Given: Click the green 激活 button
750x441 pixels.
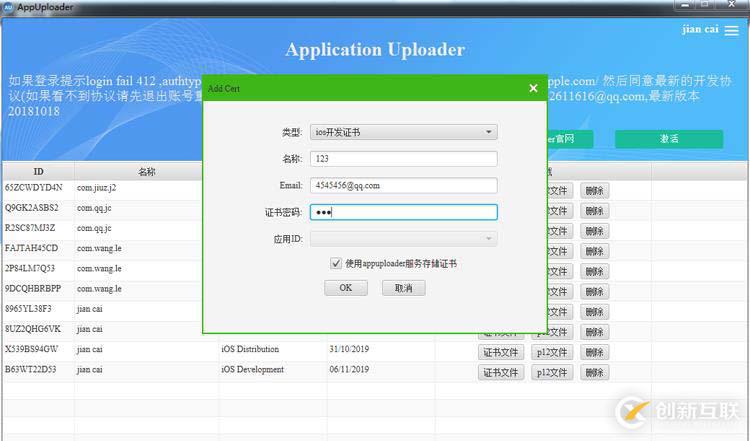Looking at the screenshot, I should [669, 139].
